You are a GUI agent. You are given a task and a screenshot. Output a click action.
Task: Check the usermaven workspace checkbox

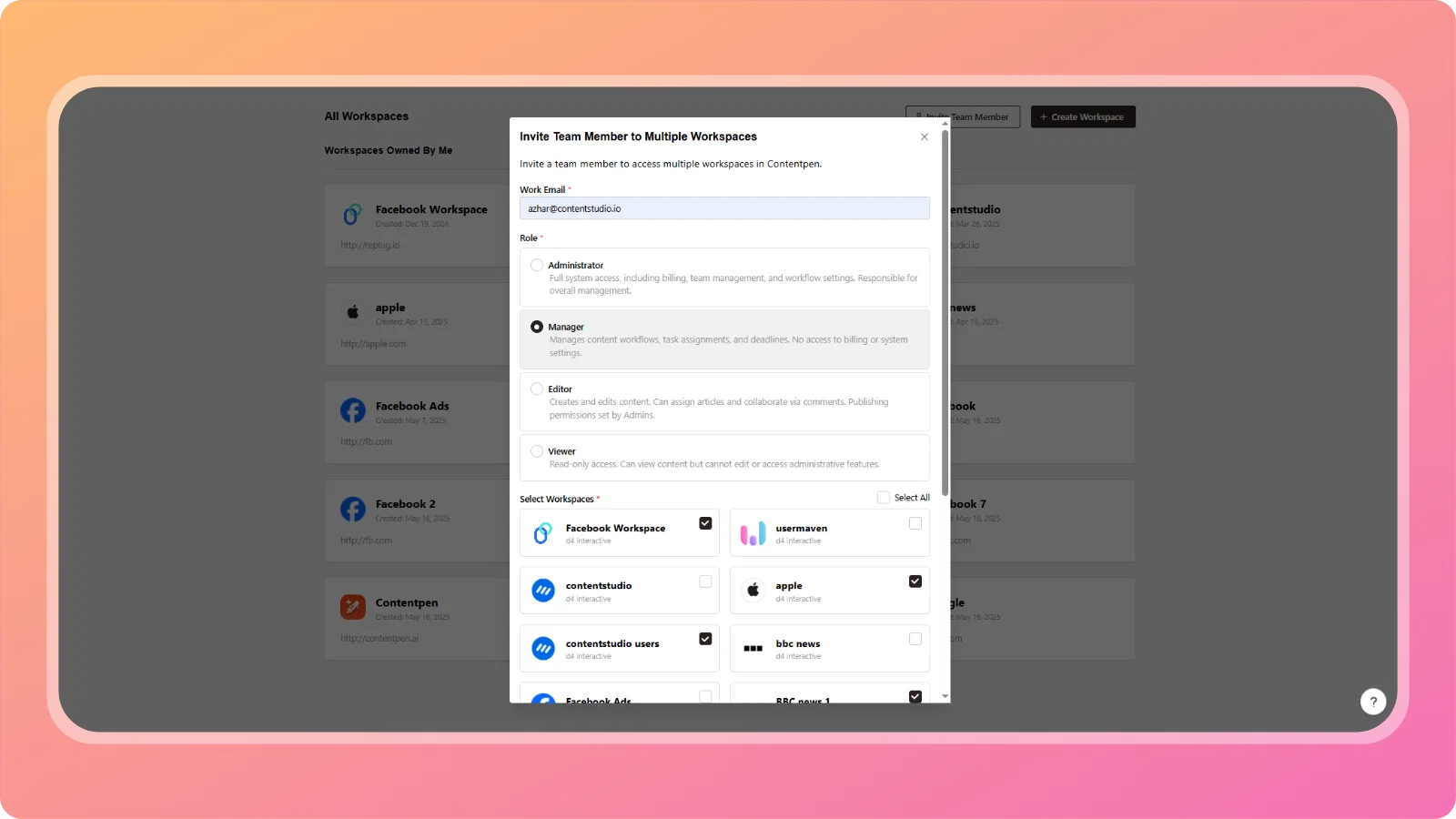point(915,523)
